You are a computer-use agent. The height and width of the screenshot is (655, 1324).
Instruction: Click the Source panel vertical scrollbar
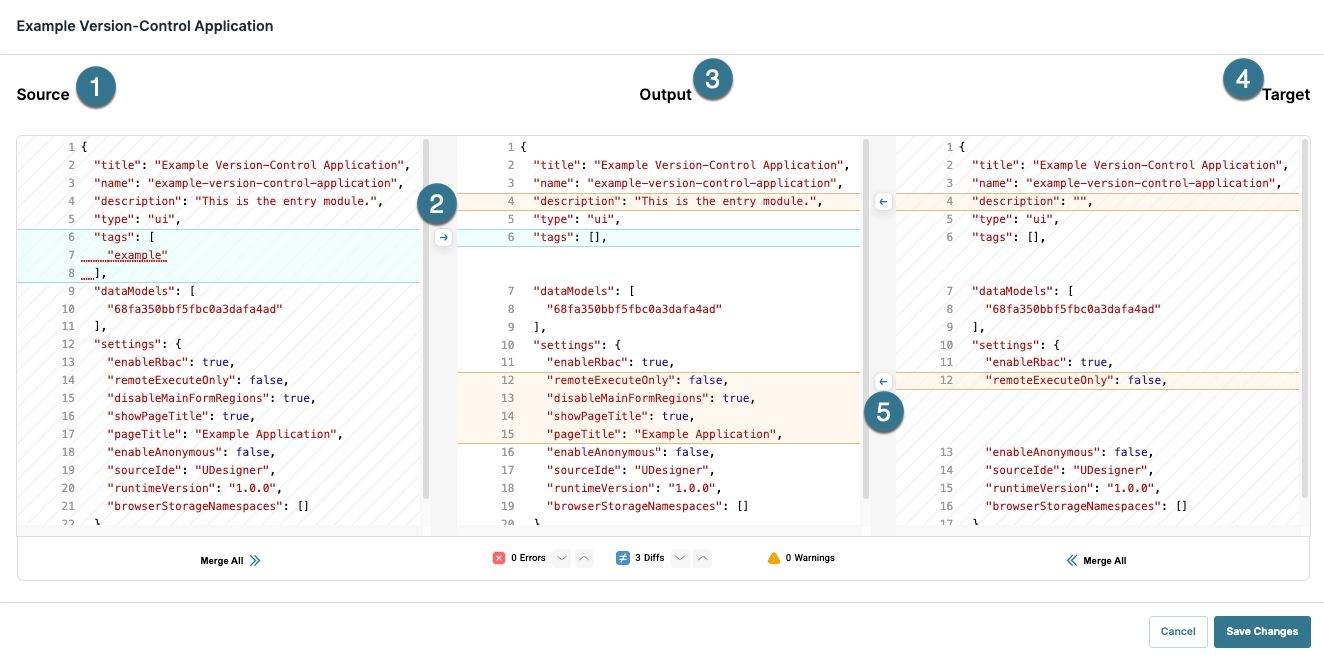point(425,330)
